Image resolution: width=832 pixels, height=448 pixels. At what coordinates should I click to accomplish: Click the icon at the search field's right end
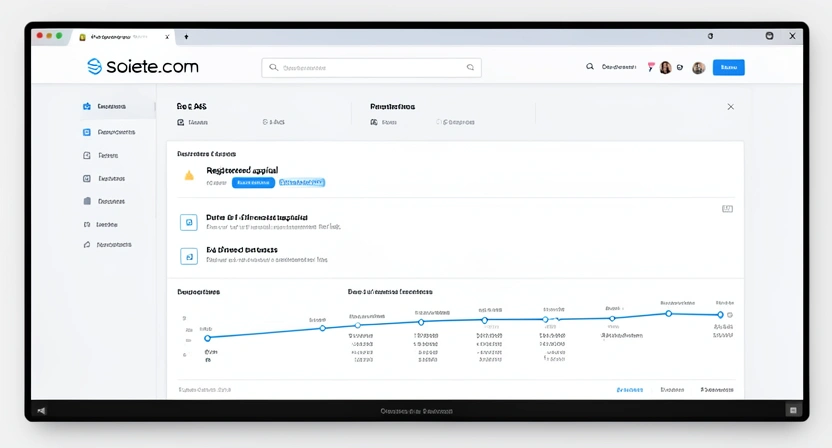pyautogui.click(x=470, y=67)
